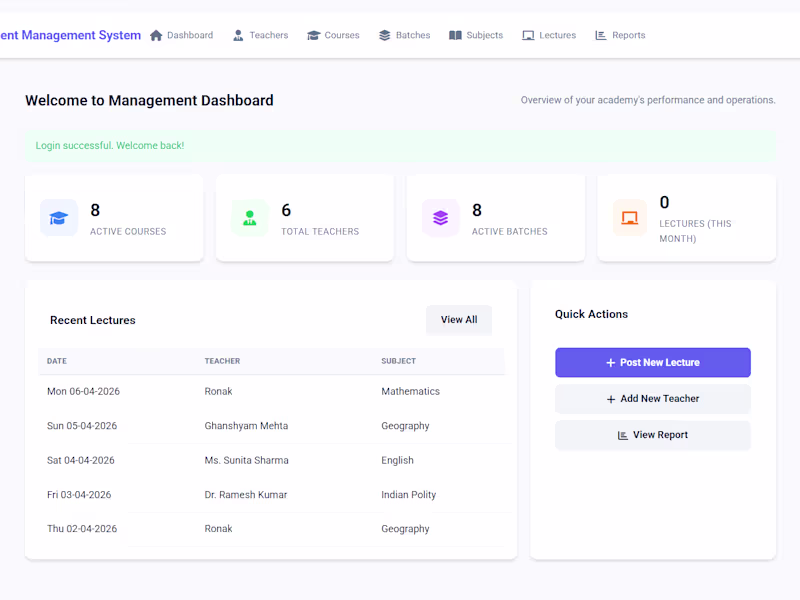800x600 pixels.
Task: Click the Recent Lectures heading
Action: click(93, 320)
